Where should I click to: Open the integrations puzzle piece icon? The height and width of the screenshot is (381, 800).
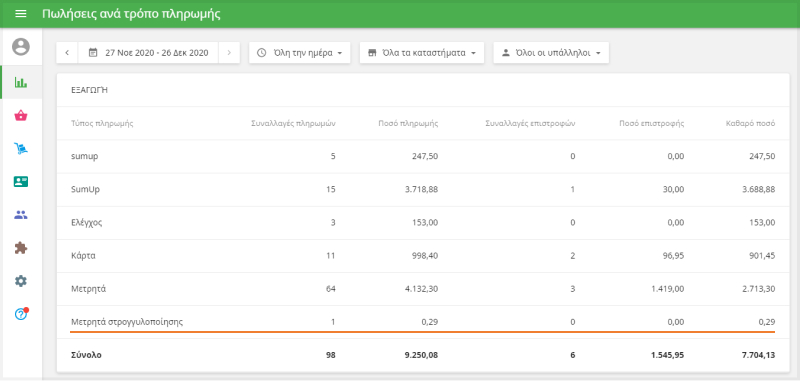[21, 248]
